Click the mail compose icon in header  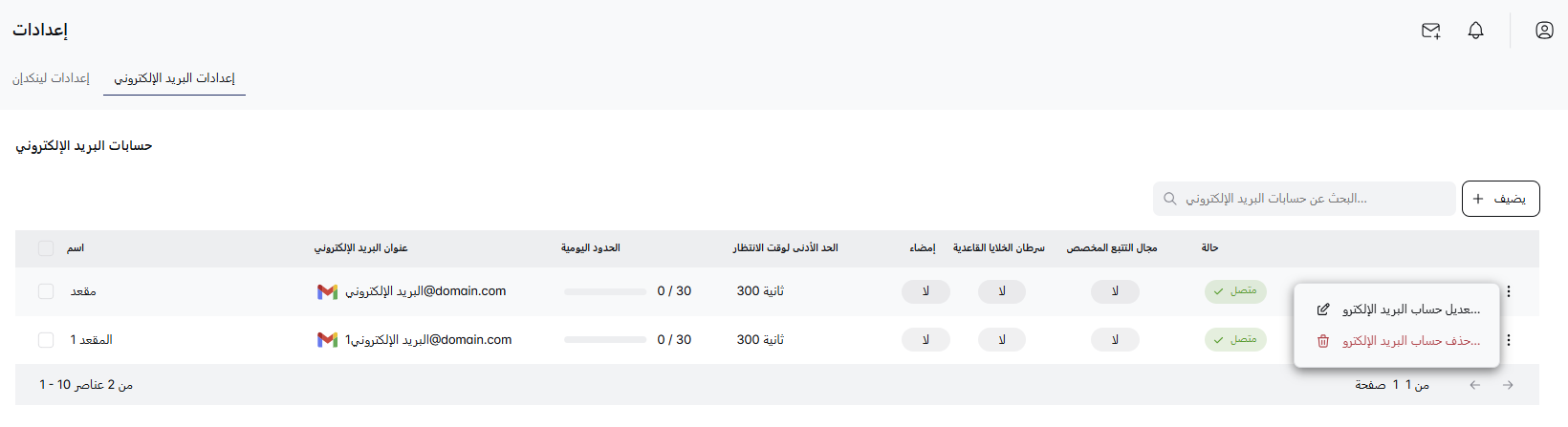[1430, 31]
